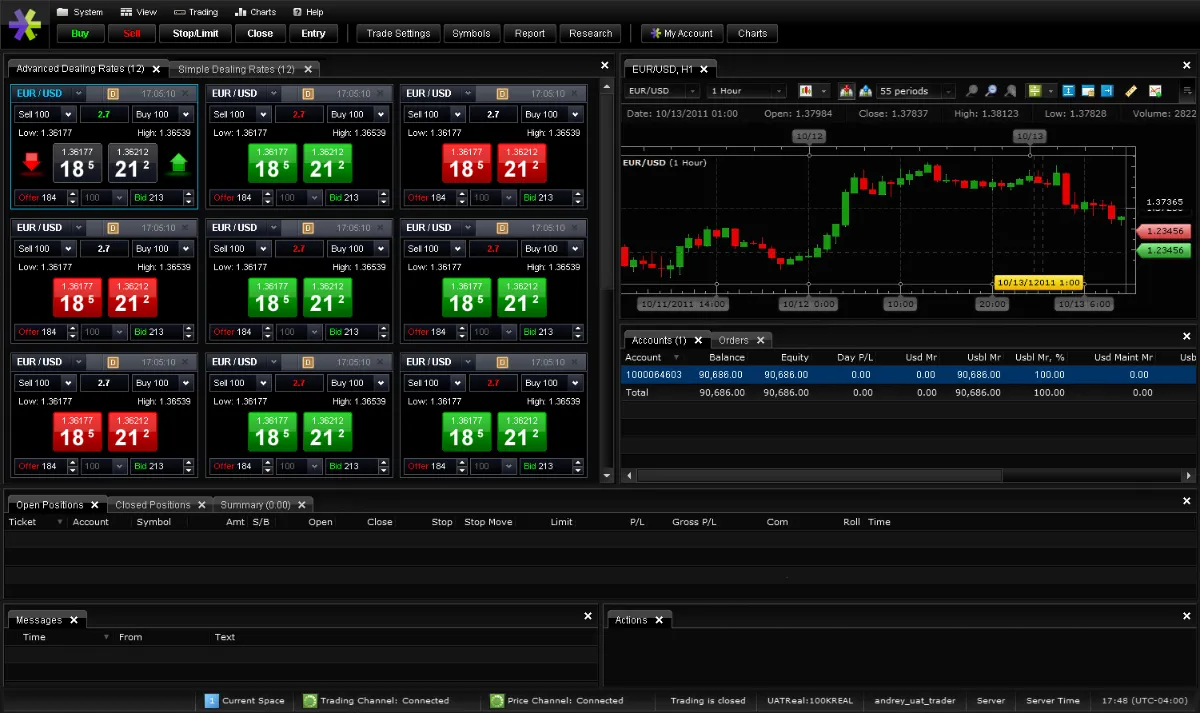Click the green up arrow in the first EUR/USD tile
This screenshot has height=713, width=1200.
pos(178,162)
